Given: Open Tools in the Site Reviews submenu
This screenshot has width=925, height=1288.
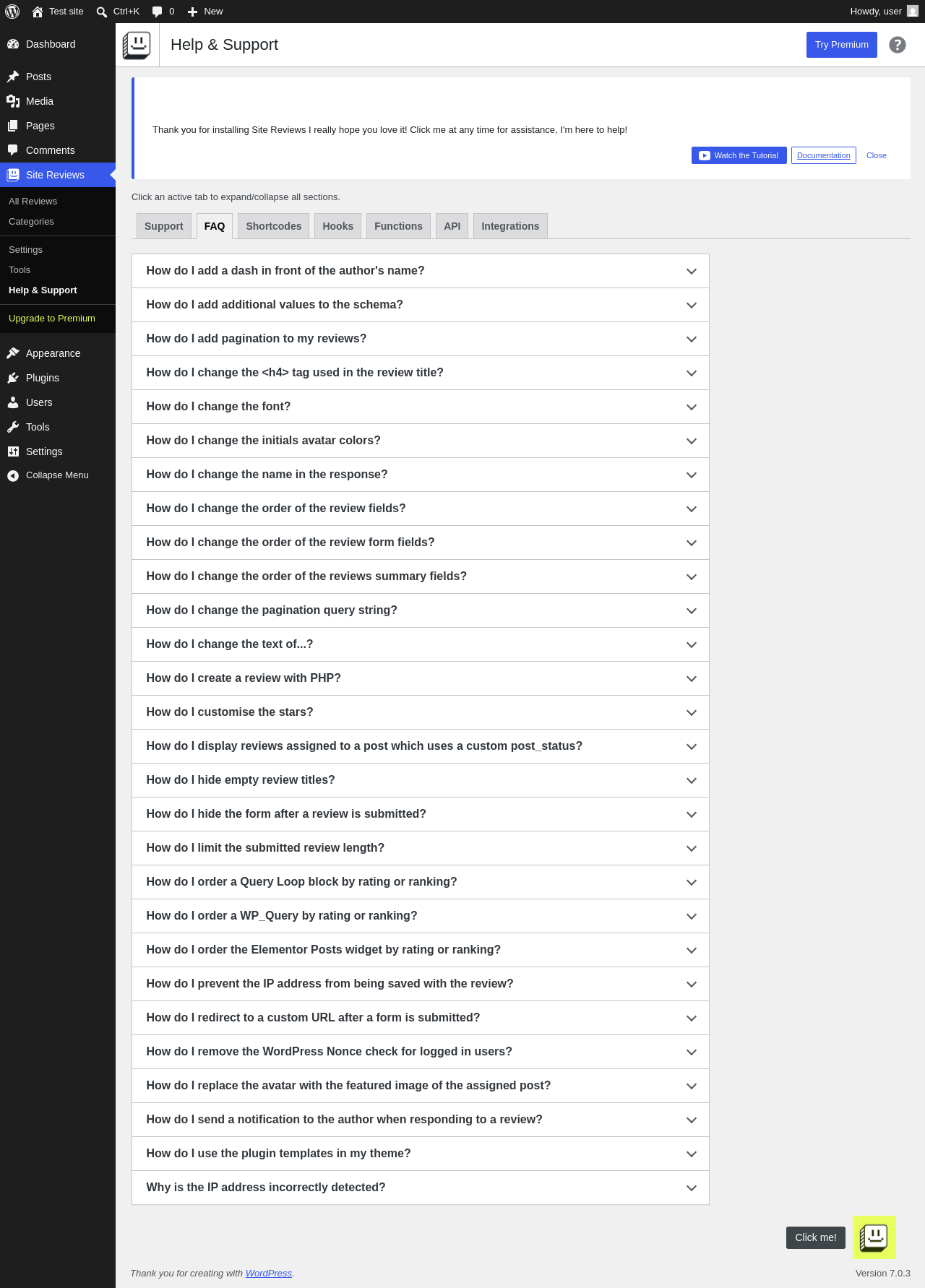Looking at the screenshot, I should click(58, 270).
